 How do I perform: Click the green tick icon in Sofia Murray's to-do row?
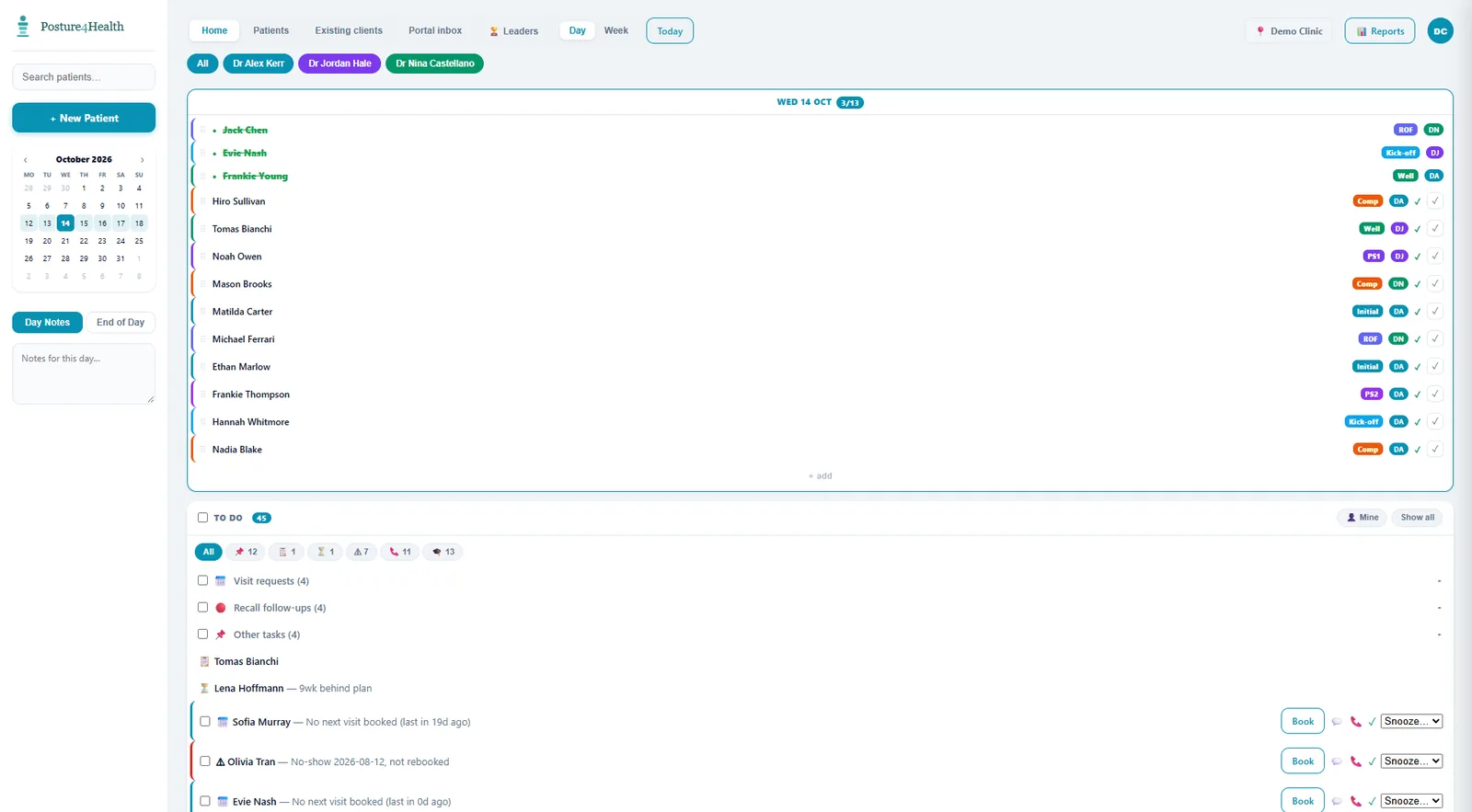click(1372, 722)
